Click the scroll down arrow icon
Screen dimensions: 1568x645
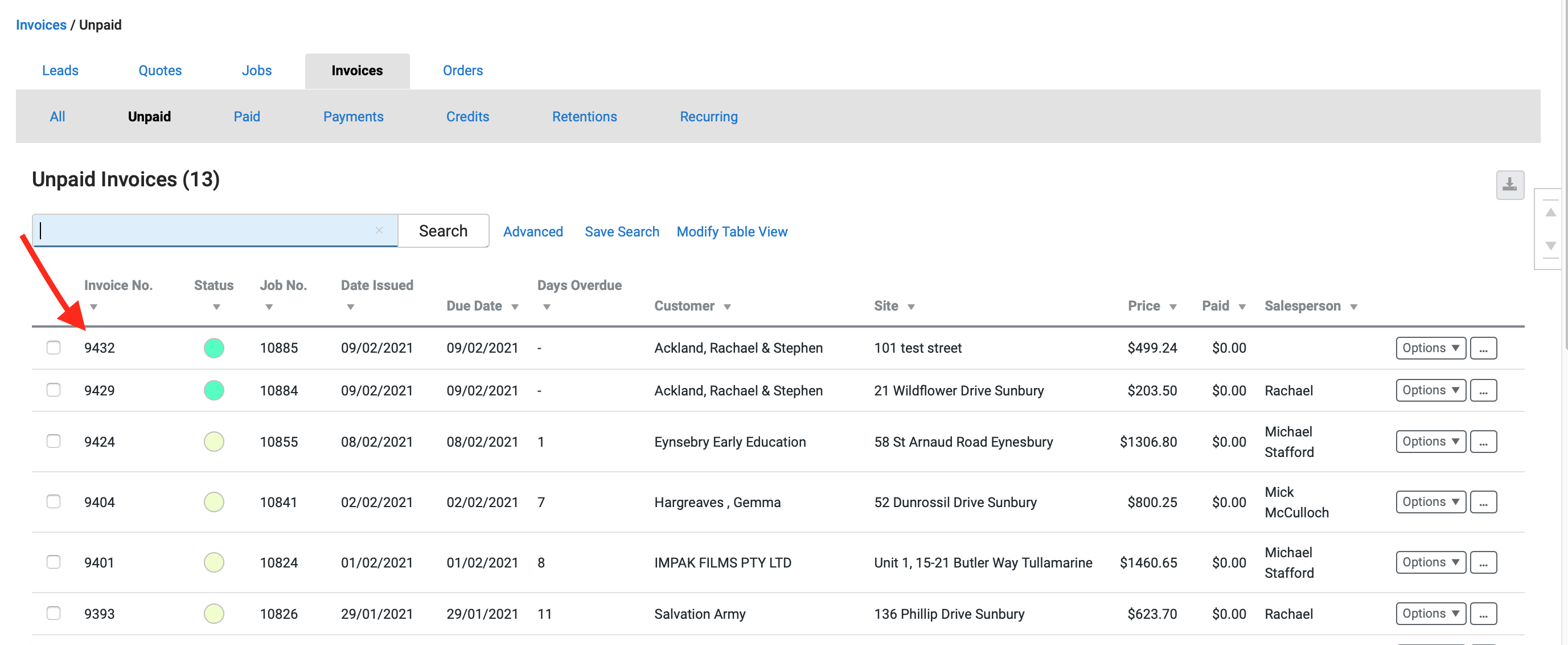(1550, 246)
